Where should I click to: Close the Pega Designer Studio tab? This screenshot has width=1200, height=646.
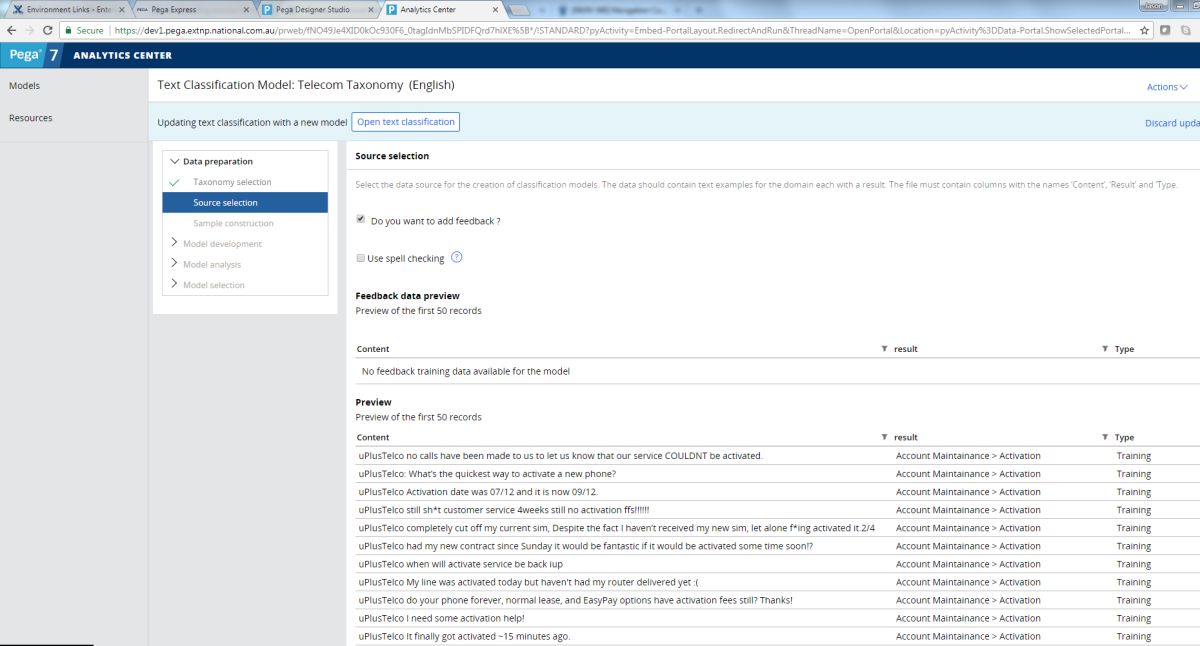tap(371, 9)
